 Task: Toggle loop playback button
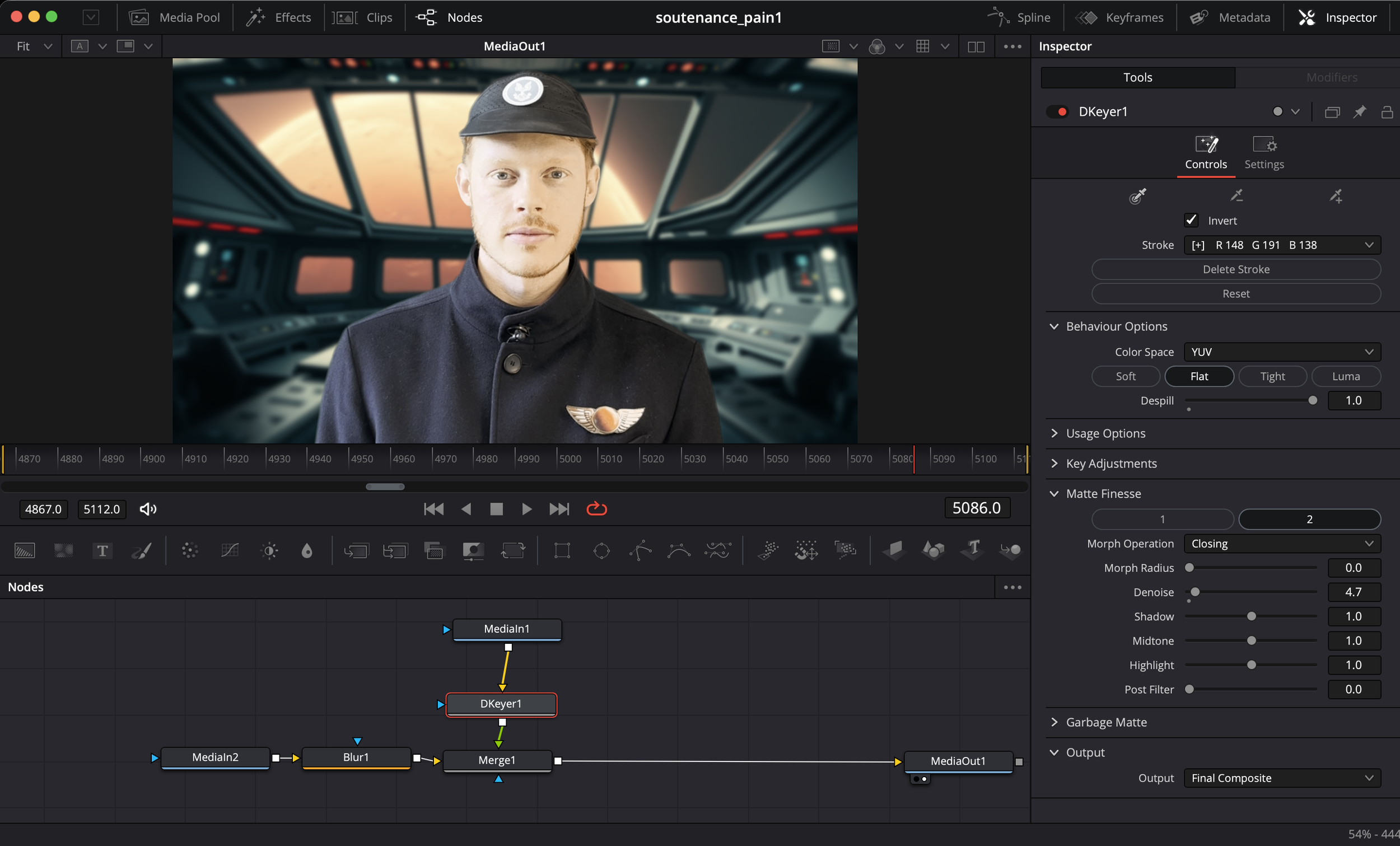click(x=596, y=508)
